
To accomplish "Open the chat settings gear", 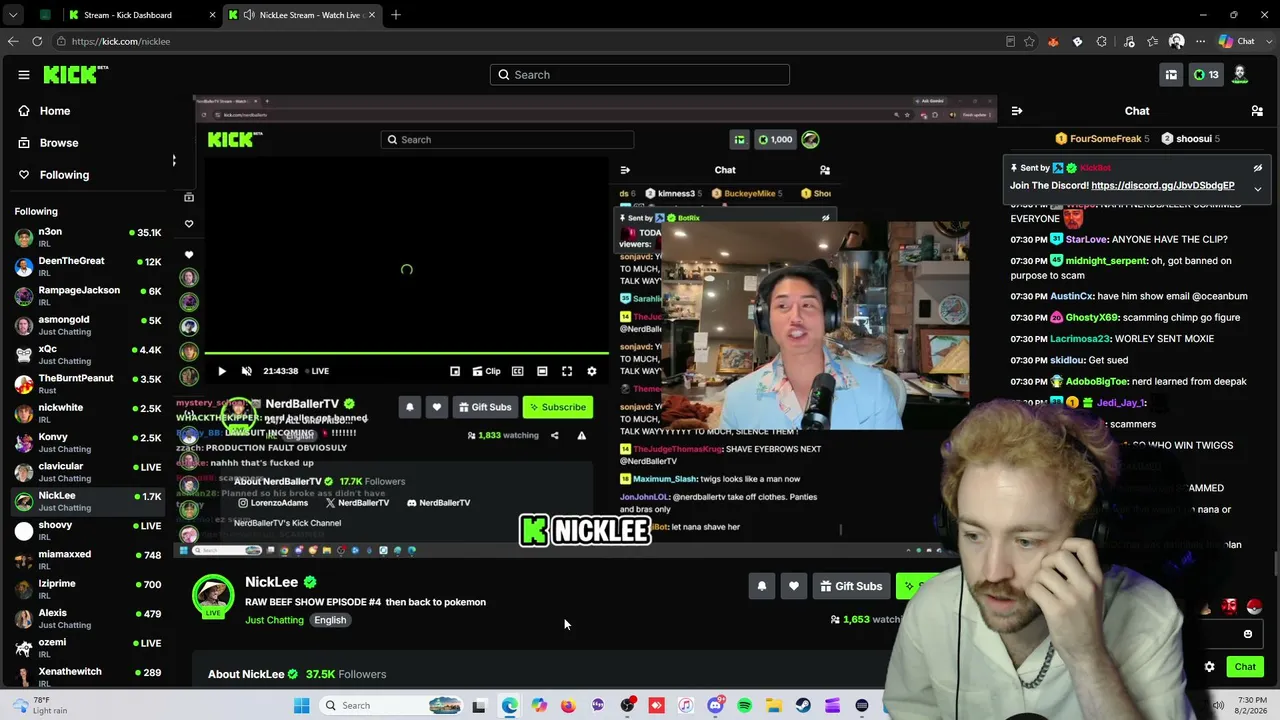I will tap(1209, 667).
